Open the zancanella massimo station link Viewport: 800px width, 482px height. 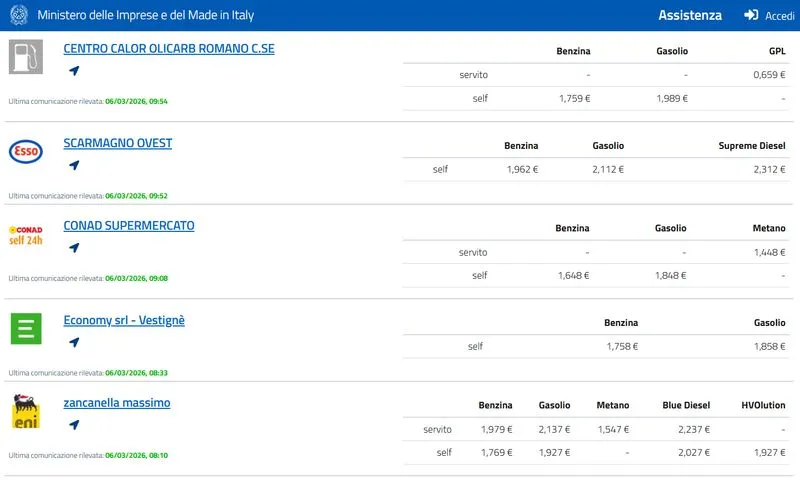click(117, 403)
